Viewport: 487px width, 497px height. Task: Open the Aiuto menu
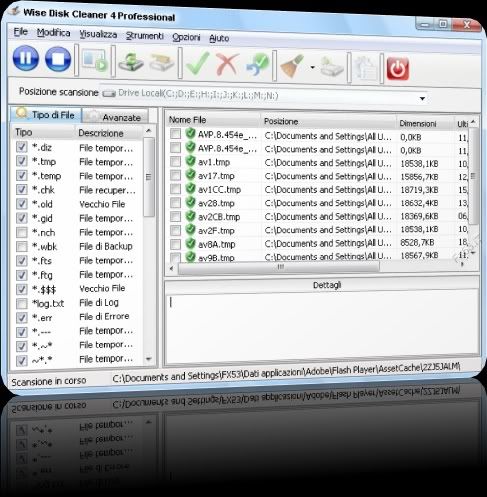point(219,38)
